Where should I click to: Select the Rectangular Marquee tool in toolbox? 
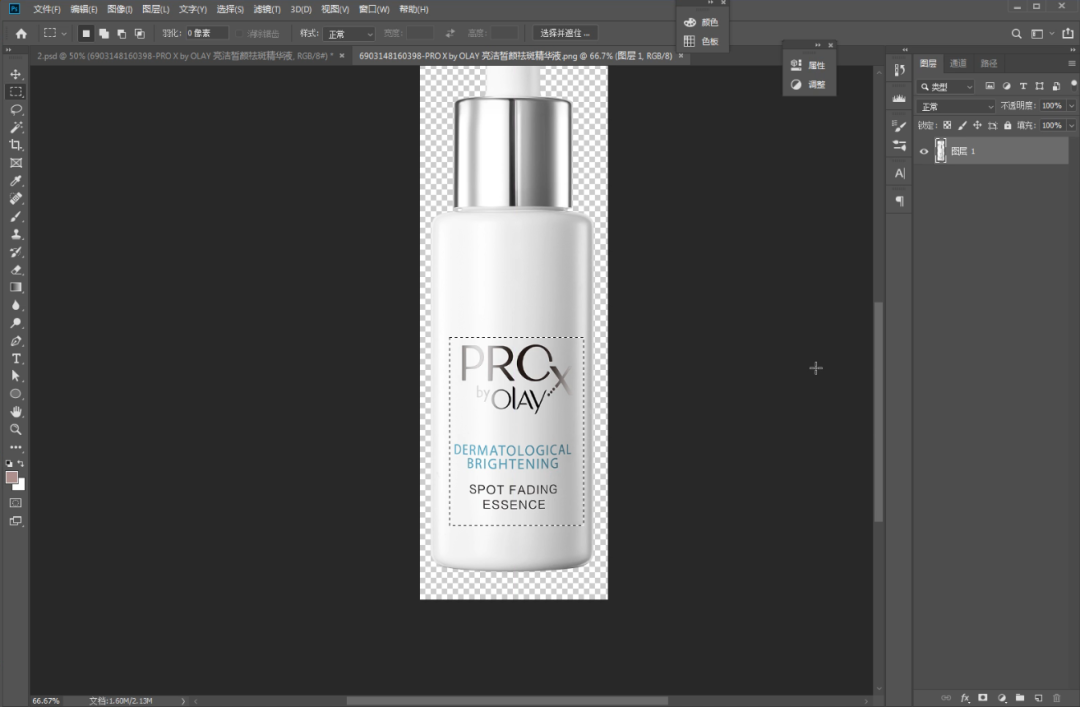tap(16, 92)
